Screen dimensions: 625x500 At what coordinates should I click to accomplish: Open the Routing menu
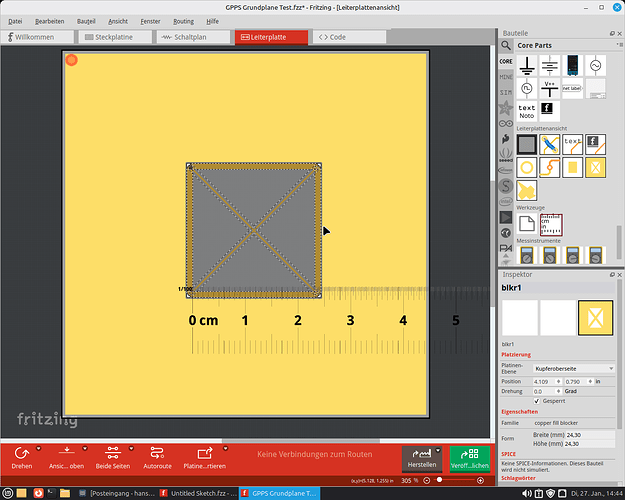tap(183, 20)
